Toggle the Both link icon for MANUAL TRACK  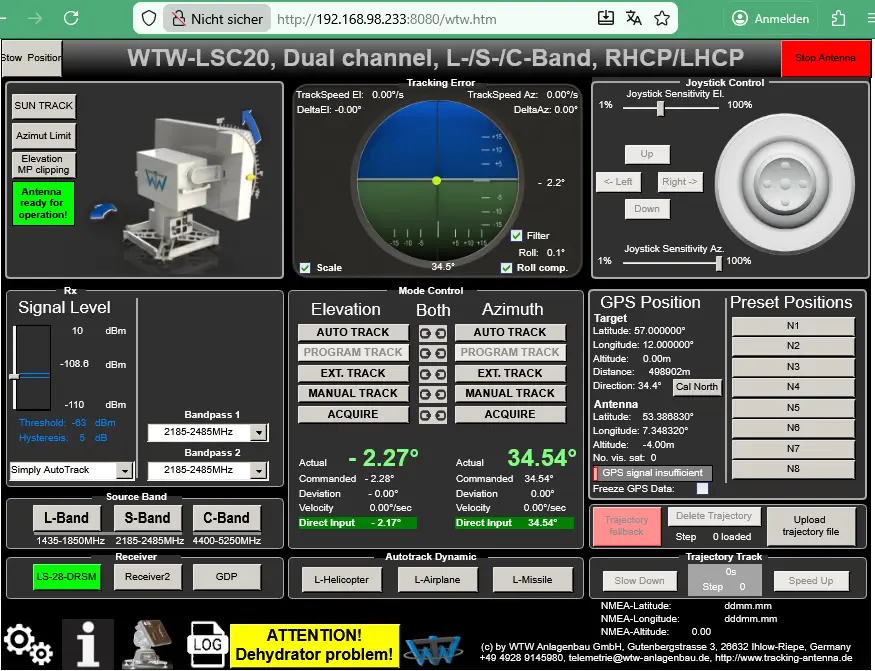(x=432, y=394)
